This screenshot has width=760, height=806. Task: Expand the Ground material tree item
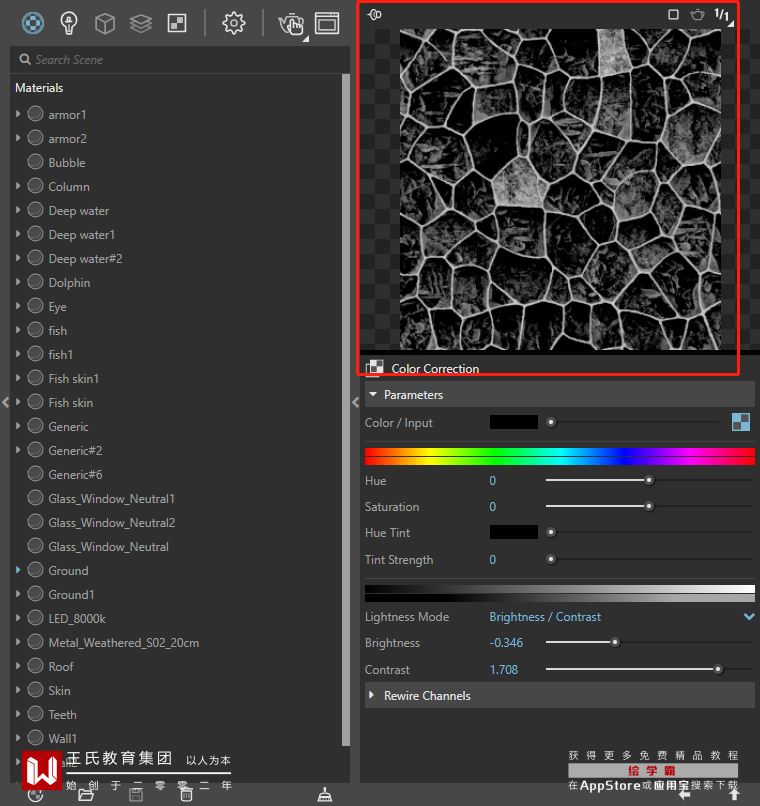[18, 570]
